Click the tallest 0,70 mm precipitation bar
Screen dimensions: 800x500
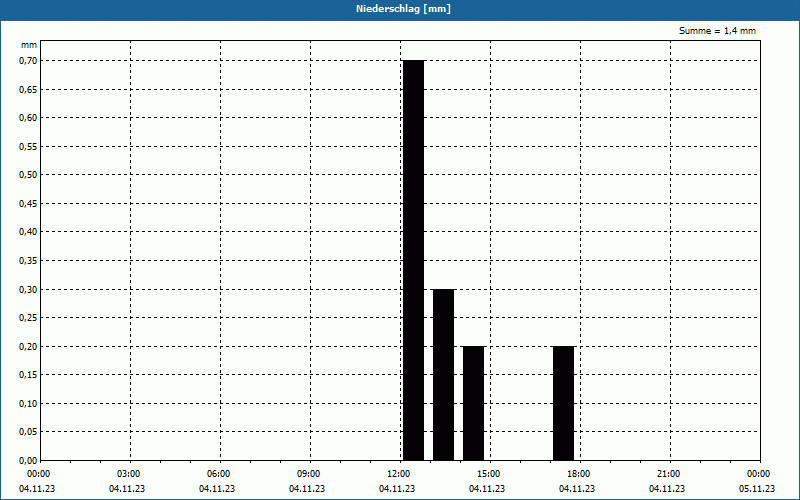coord(413,260)
